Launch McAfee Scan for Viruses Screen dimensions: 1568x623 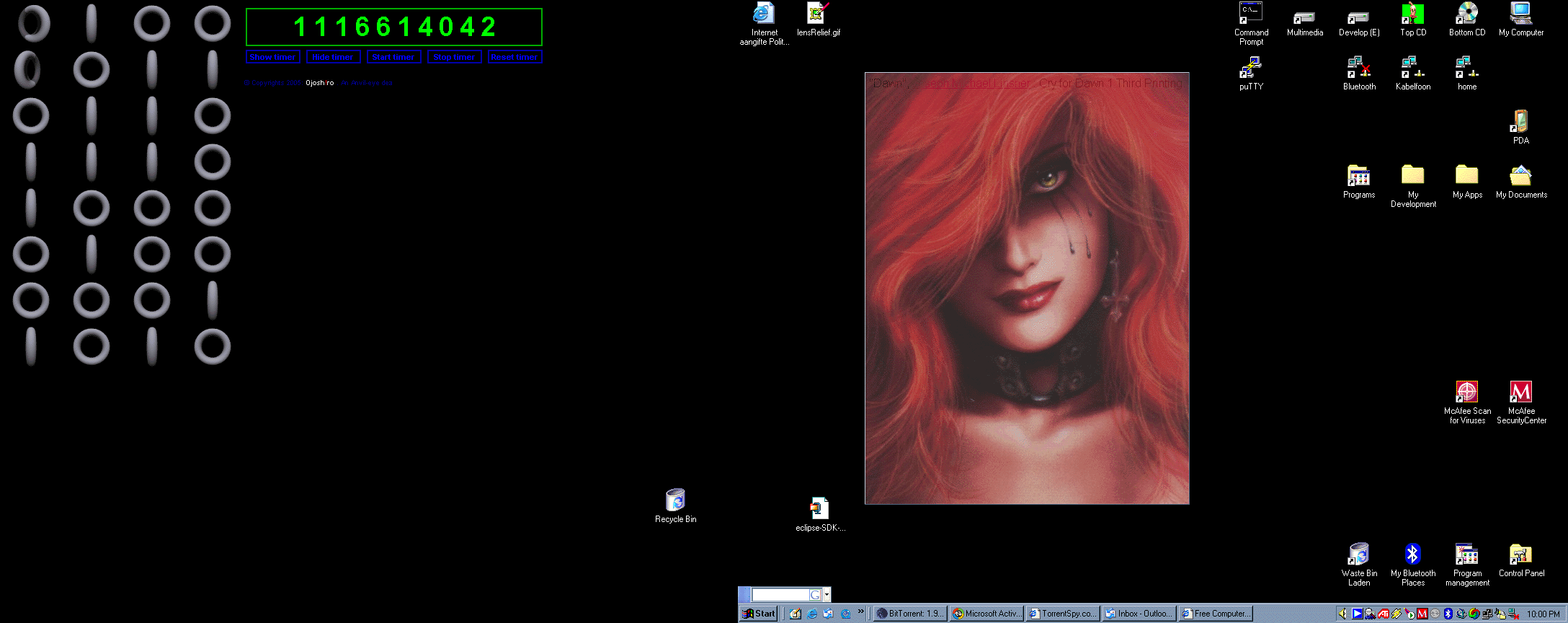[x=1467, y=402]
